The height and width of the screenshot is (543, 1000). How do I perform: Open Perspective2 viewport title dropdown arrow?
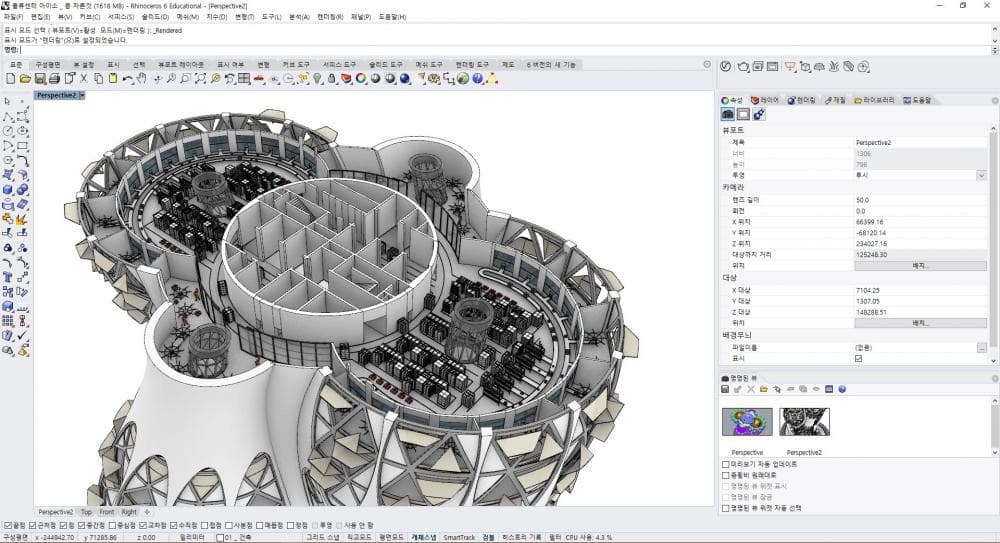click(x=82, y=95)
